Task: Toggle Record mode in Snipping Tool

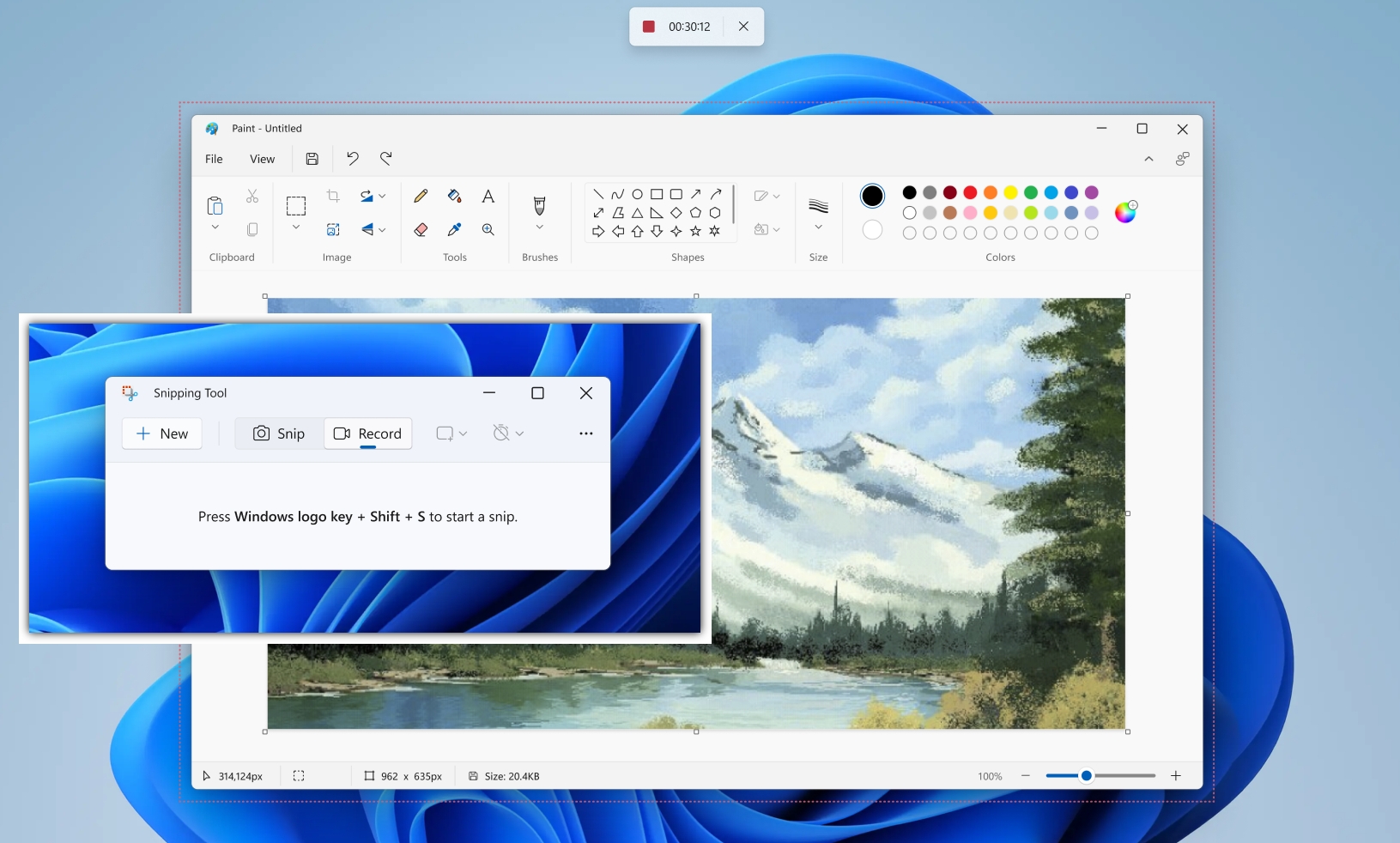Action: pyautogui.click(x=367, y=434)
